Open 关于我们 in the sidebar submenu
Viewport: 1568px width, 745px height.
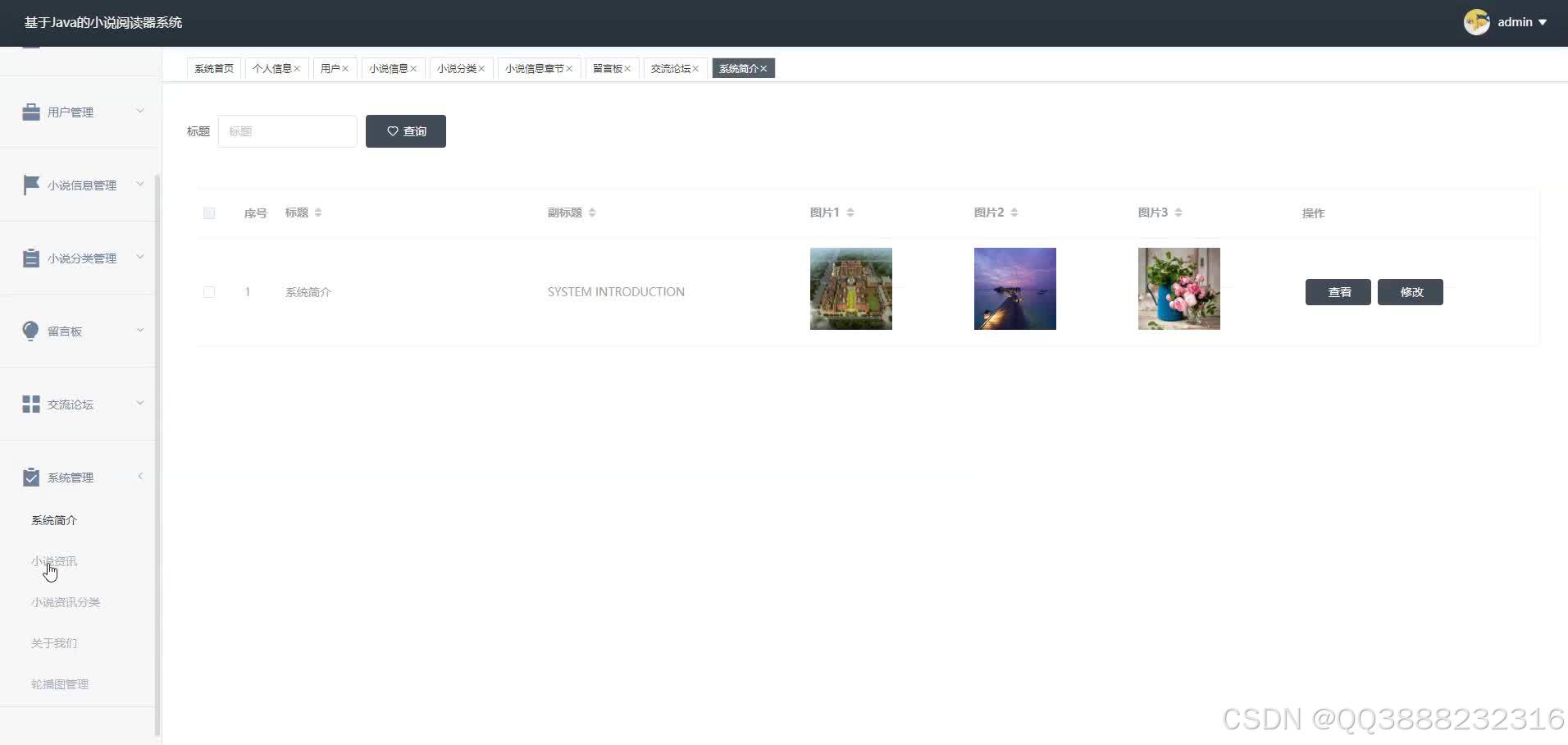(x=54, y=643)
